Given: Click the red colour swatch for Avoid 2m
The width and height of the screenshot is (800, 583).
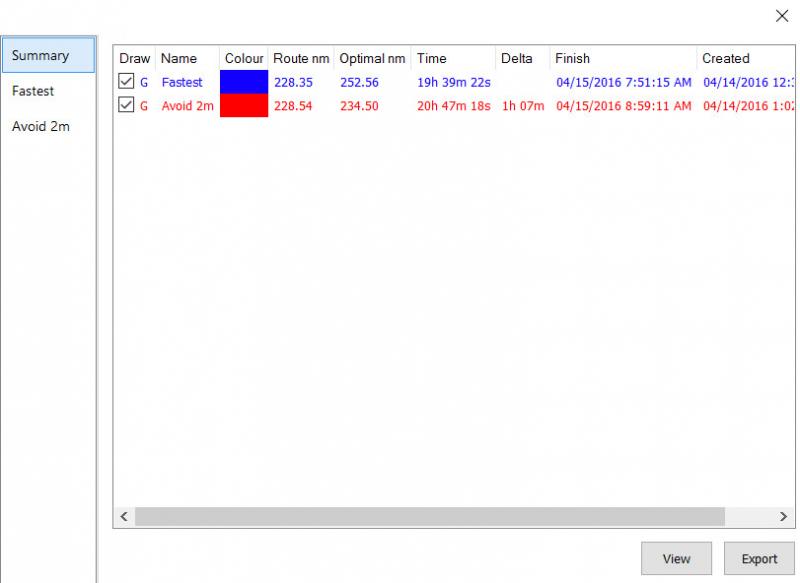Looking at the screenshot, I should click(x=243, y=105).
